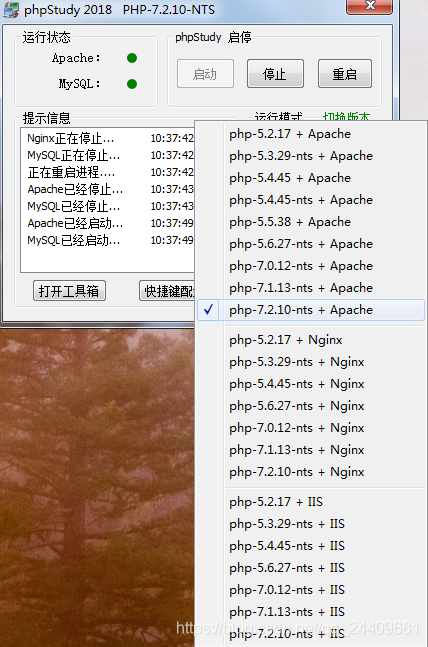Click the log line Apache已经启动…
Screen dimensions: 428x647
tap(75, 223)
